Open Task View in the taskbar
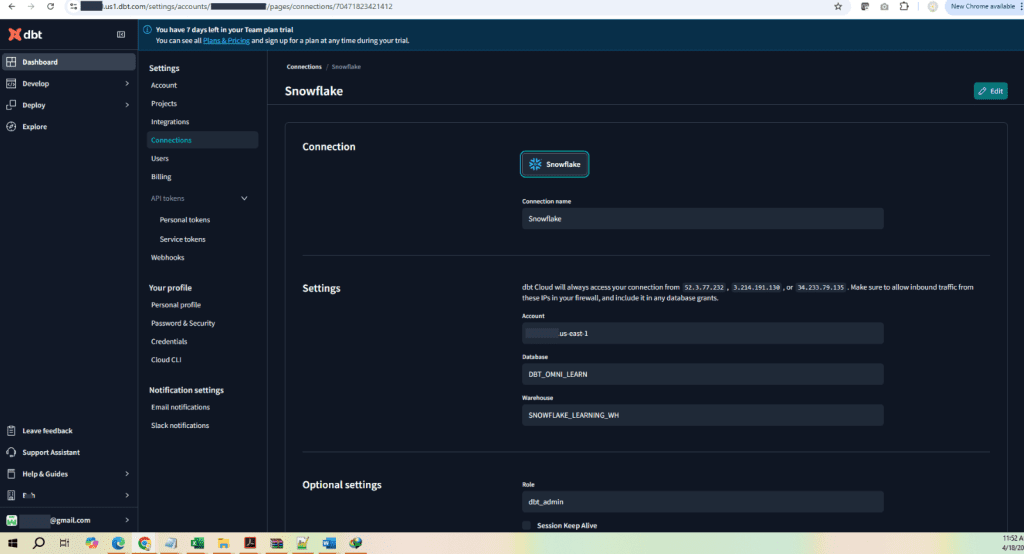1024x554 pixels. 64,543
